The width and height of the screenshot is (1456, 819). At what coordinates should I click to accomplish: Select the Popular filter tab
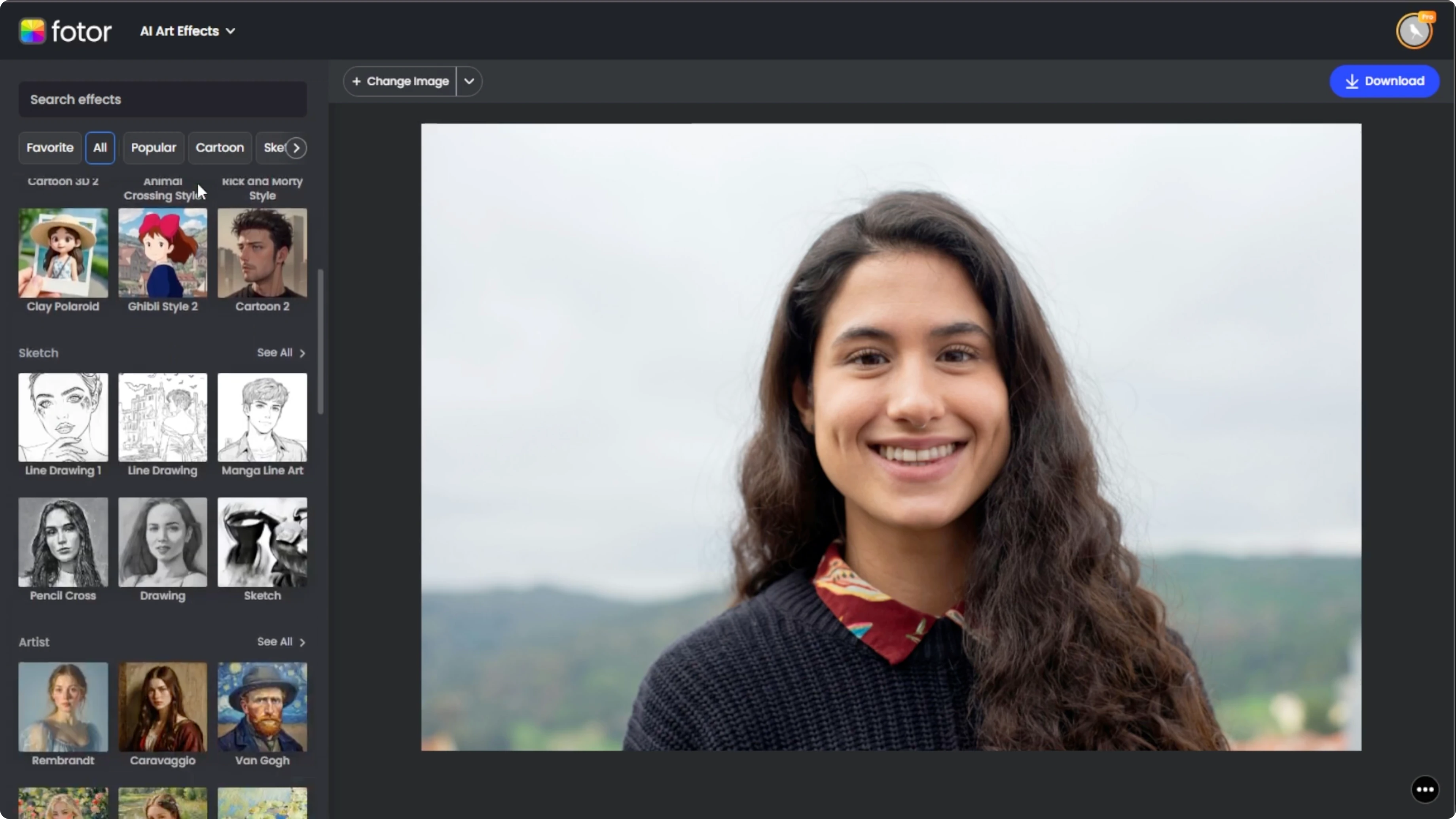point(154,148)
